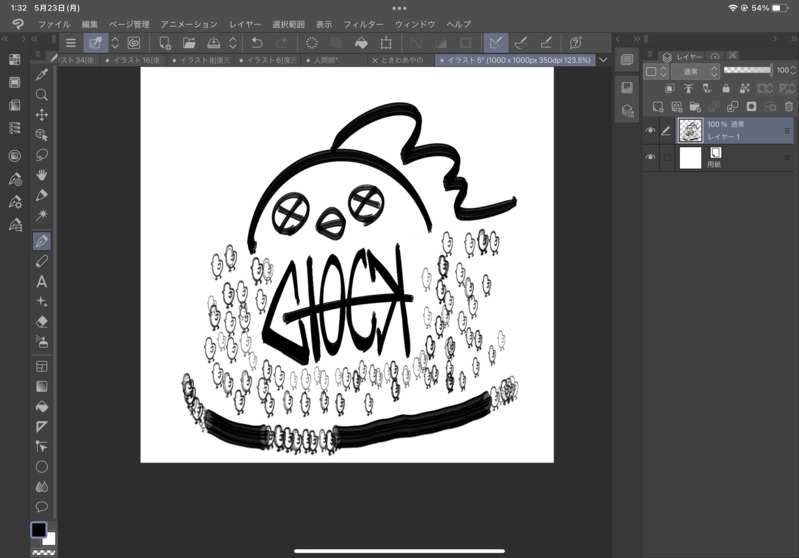The image size is (799, 558).
Task: Click the Open file folder icon
Action: 189,43
